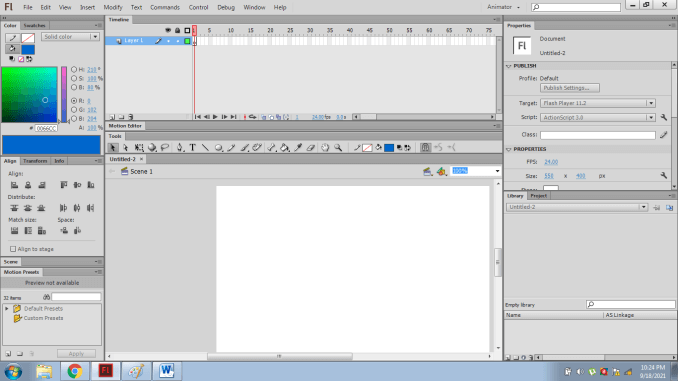The width and height of the screenshot is (678, 382).
Task: Toggle show/hide all layers eye icon
Action: pos(168,30)
